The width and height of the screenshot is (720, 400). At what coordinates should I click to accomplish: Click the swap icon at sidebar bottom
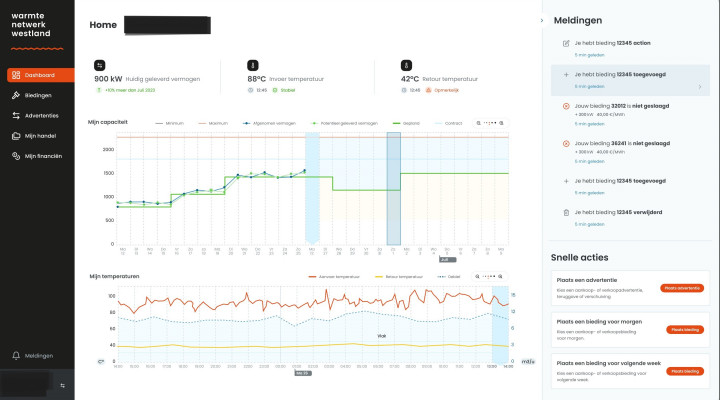[x=62, y=385]
